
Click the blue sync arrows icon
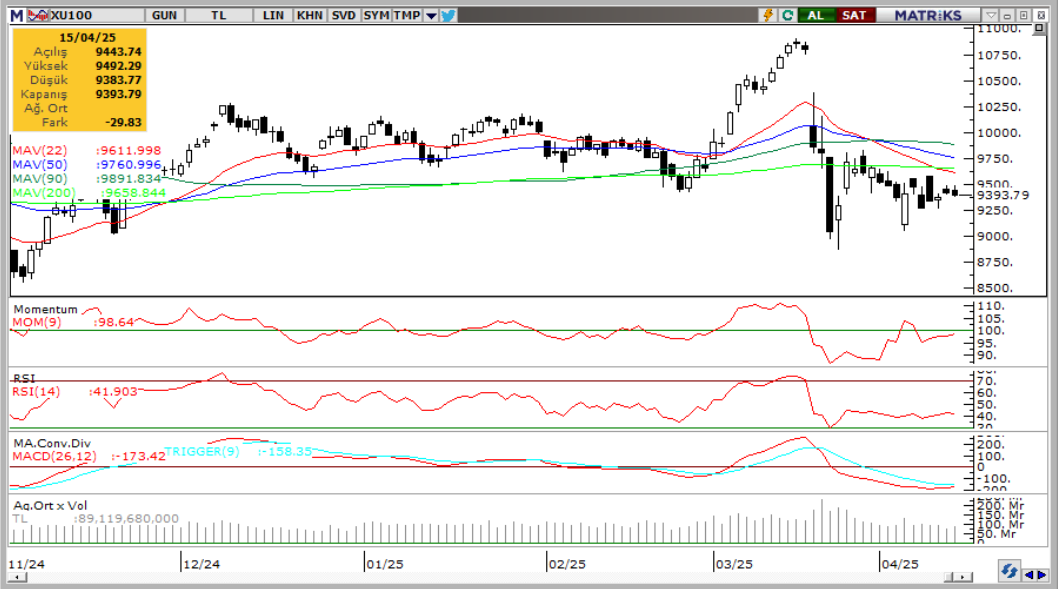pyautogui.click(x=1009, y=571)
